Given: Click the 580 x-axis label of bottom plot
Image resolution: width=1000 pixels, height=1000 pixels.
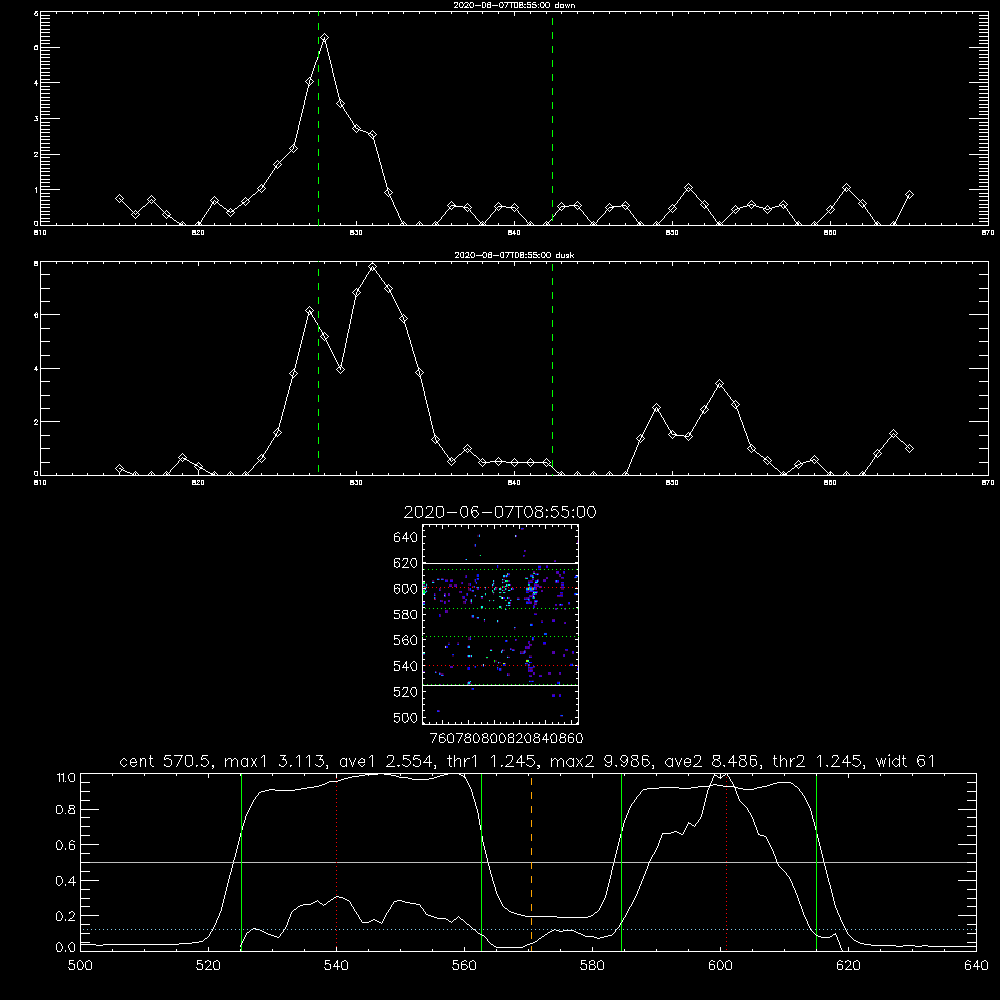Looking at the screenshot, I should pos(592,966).
